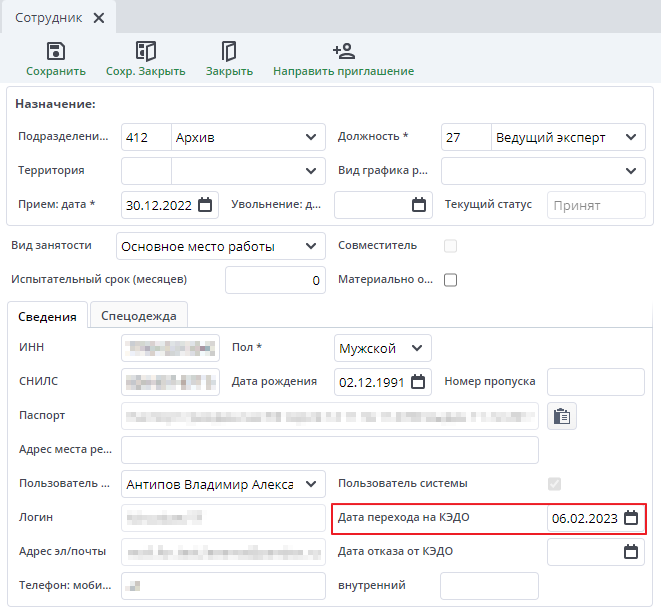
Task: Enable the Материально ответственный checkbox
Action: (x=450, y=280)
